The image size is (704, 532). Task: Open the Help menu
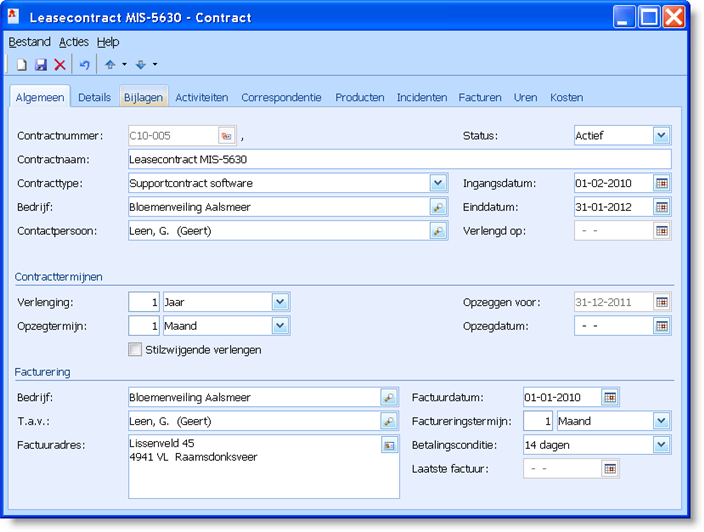pyautogui.click(x=108, y=42)
